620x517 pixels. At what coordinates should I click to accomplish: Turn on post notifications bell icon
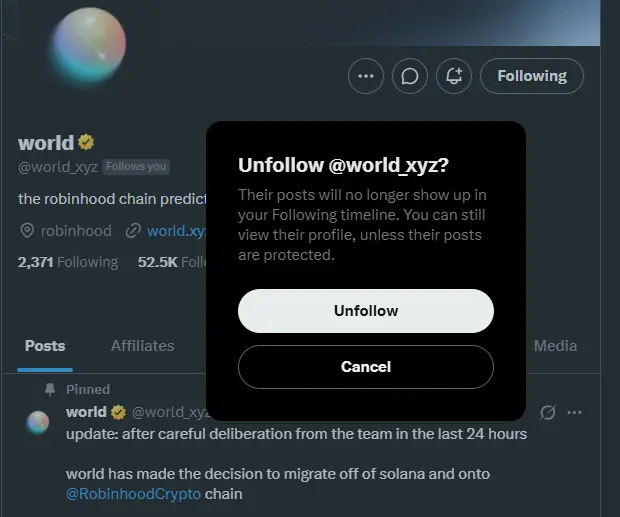tap(454, 76)
